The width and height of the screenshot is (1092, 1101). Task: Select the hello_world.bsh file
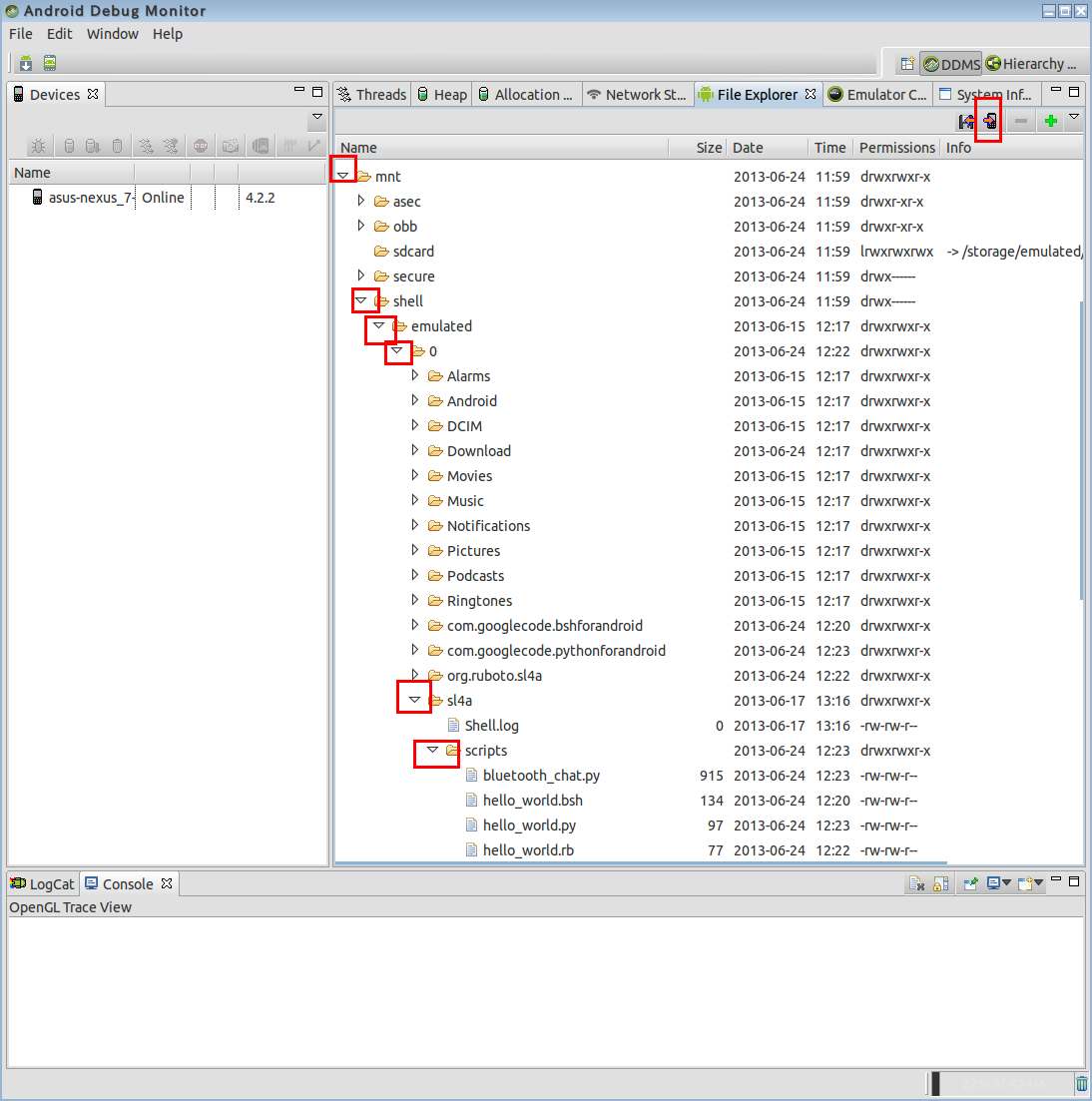[533, 801]
